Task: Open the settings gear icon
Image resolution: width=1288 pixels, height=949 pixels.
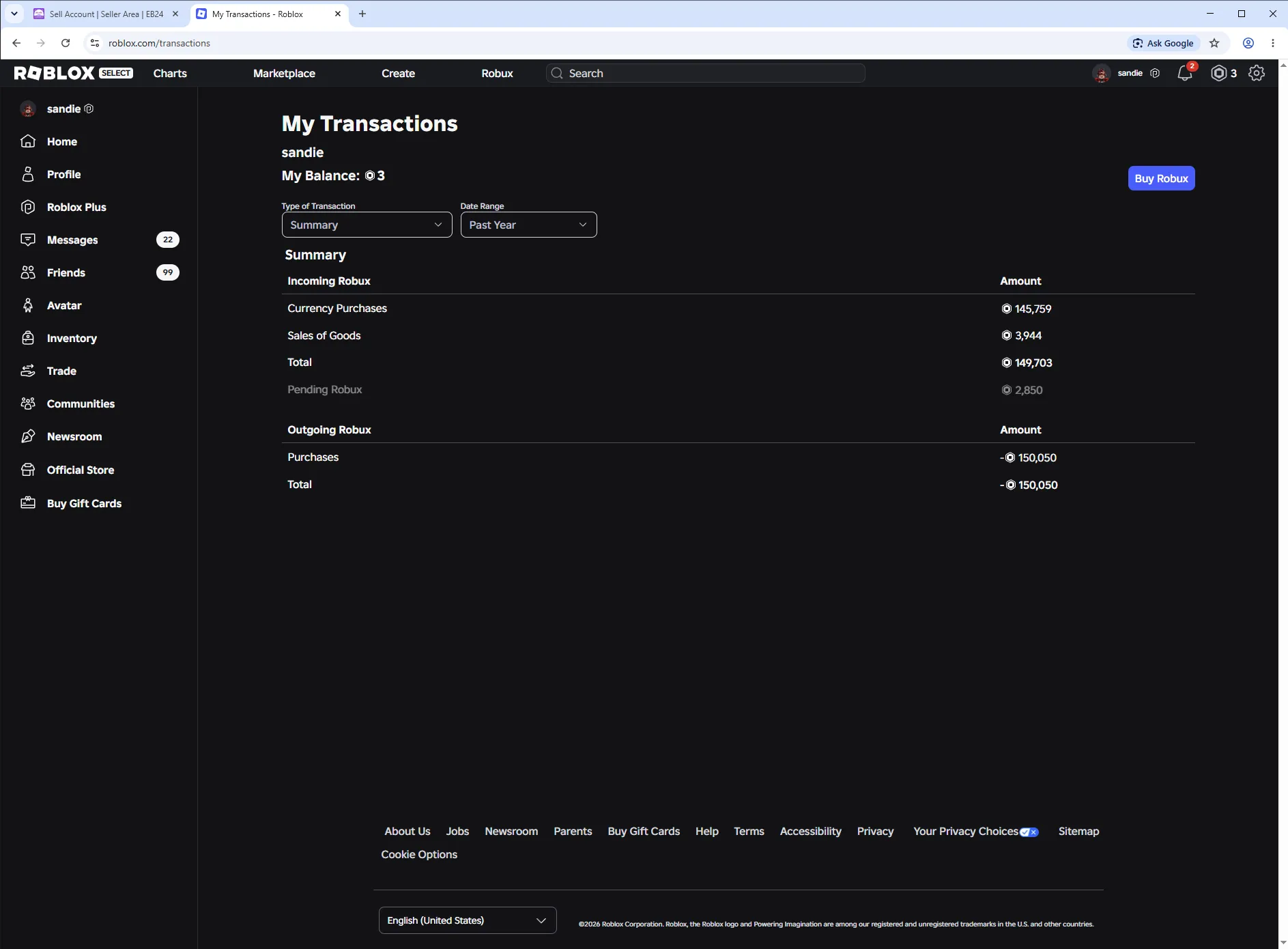Action: pos(1257,73)
